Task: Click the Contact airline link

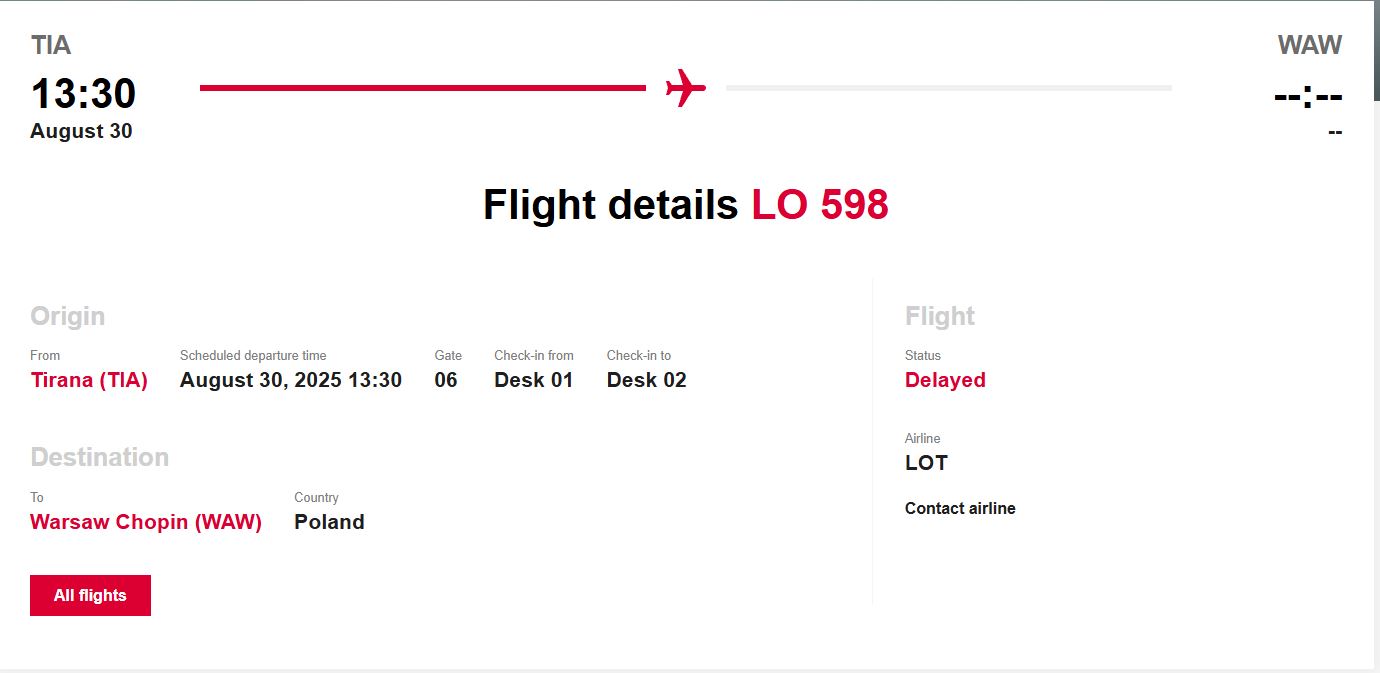Action: tap(960, 508)
